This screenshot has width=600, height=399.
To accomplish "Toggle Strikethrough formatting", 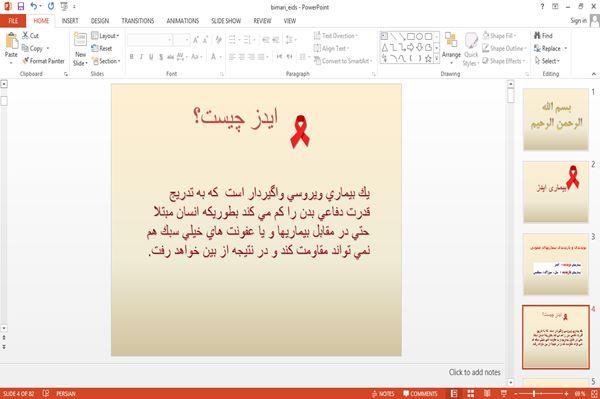I will point(170,57).
